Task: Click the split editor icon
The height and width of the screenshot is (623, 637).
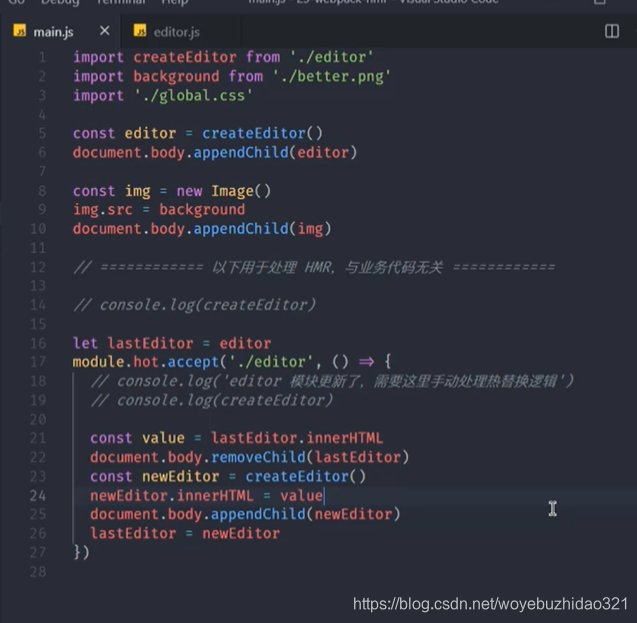Action: [x=611, y=31]
